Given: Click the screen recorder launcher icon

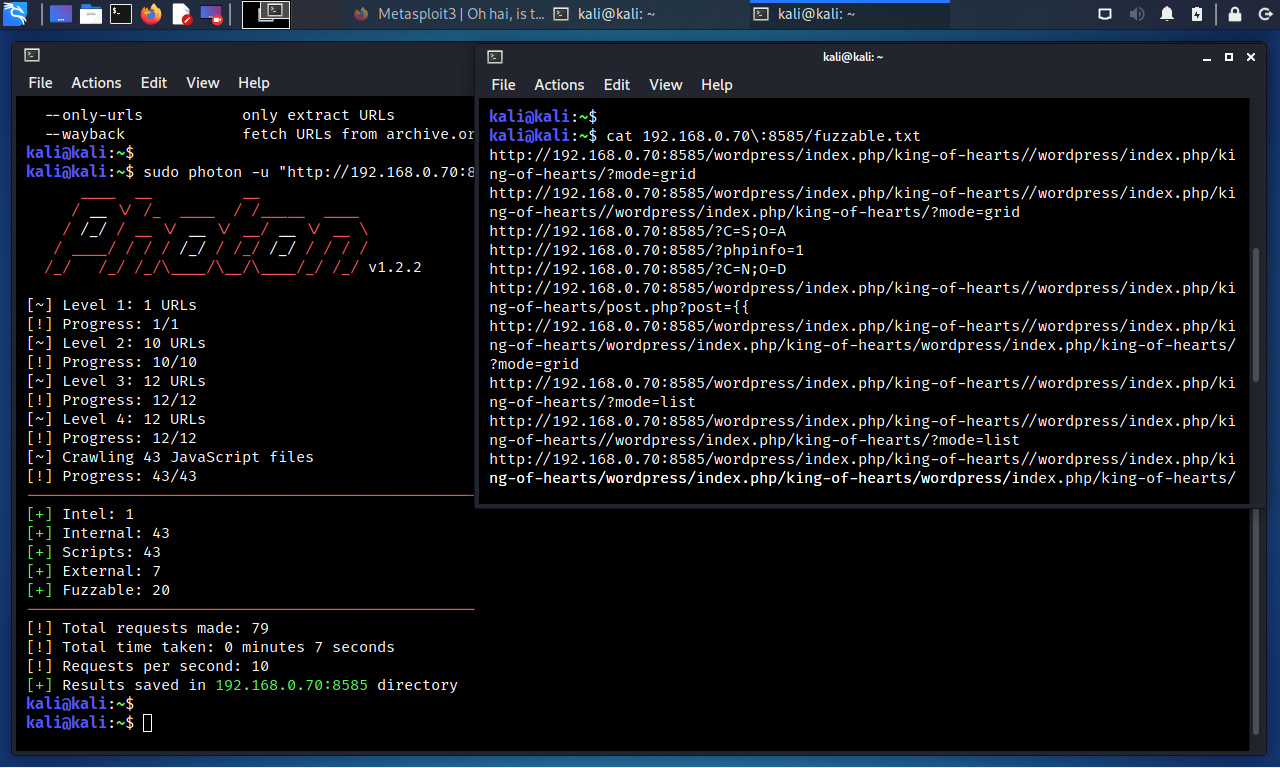Looking at the screenshot, I should 211,14.
